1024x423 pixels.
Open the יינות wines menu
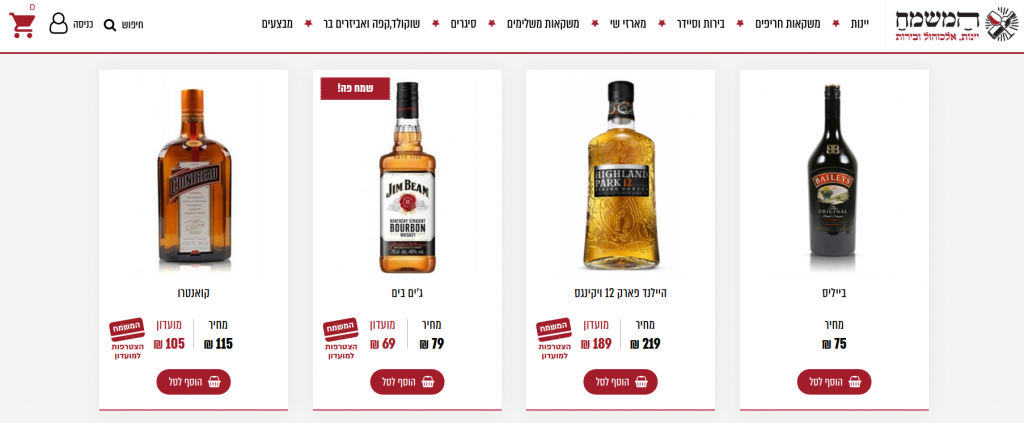(x=859, y=24)
